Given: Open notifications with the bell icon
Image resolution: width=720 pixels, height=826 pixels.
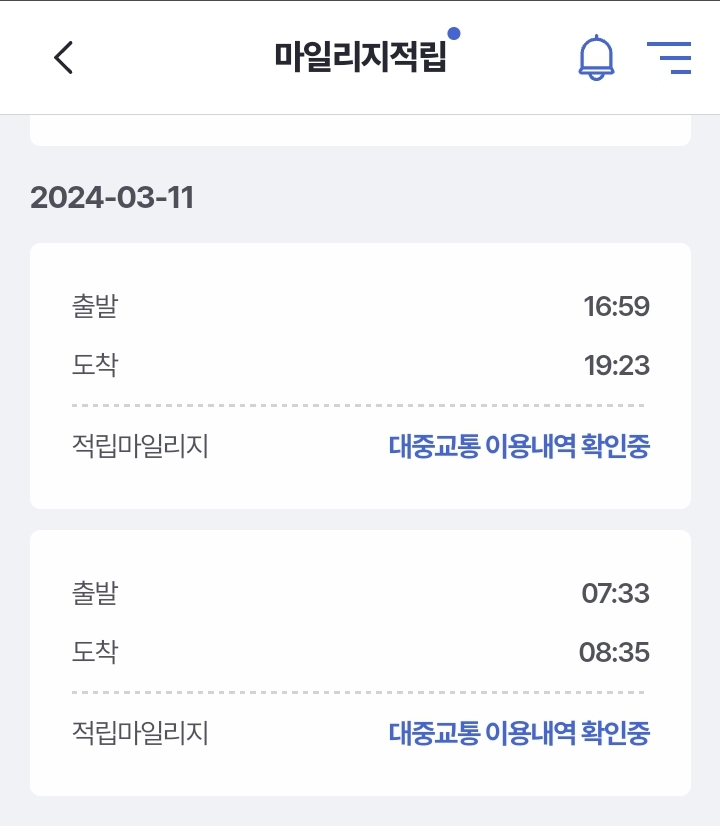Looking at the screenshot, I should tap(597, 57).
